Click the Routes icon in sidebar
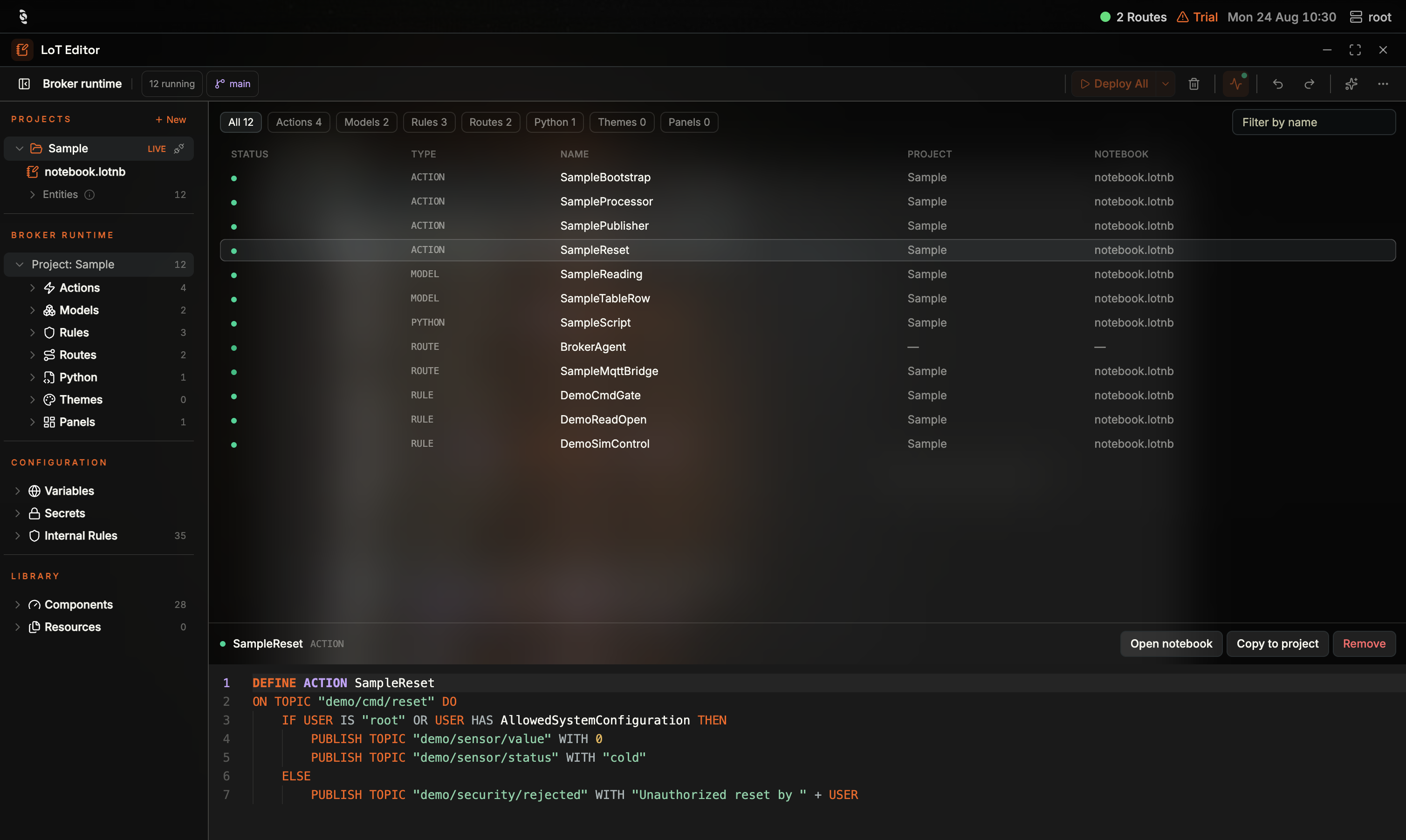Viewport: 1406px width, 840px height. tap(49, 355)
